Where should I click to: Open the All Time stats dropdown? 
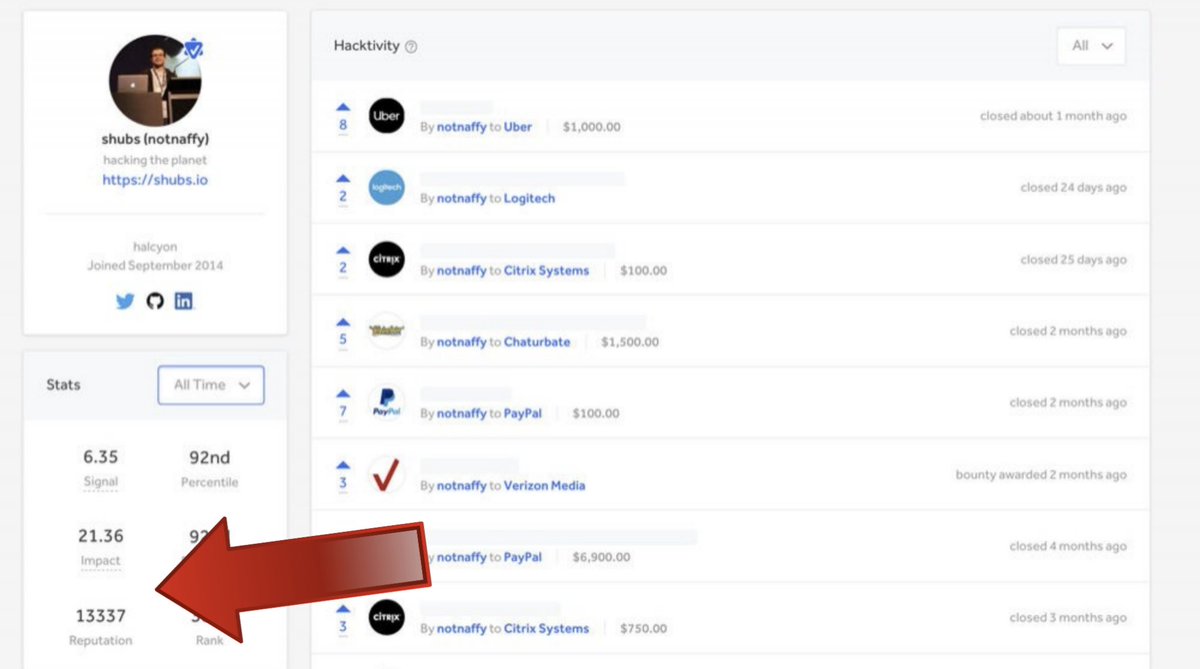point(211,385)
